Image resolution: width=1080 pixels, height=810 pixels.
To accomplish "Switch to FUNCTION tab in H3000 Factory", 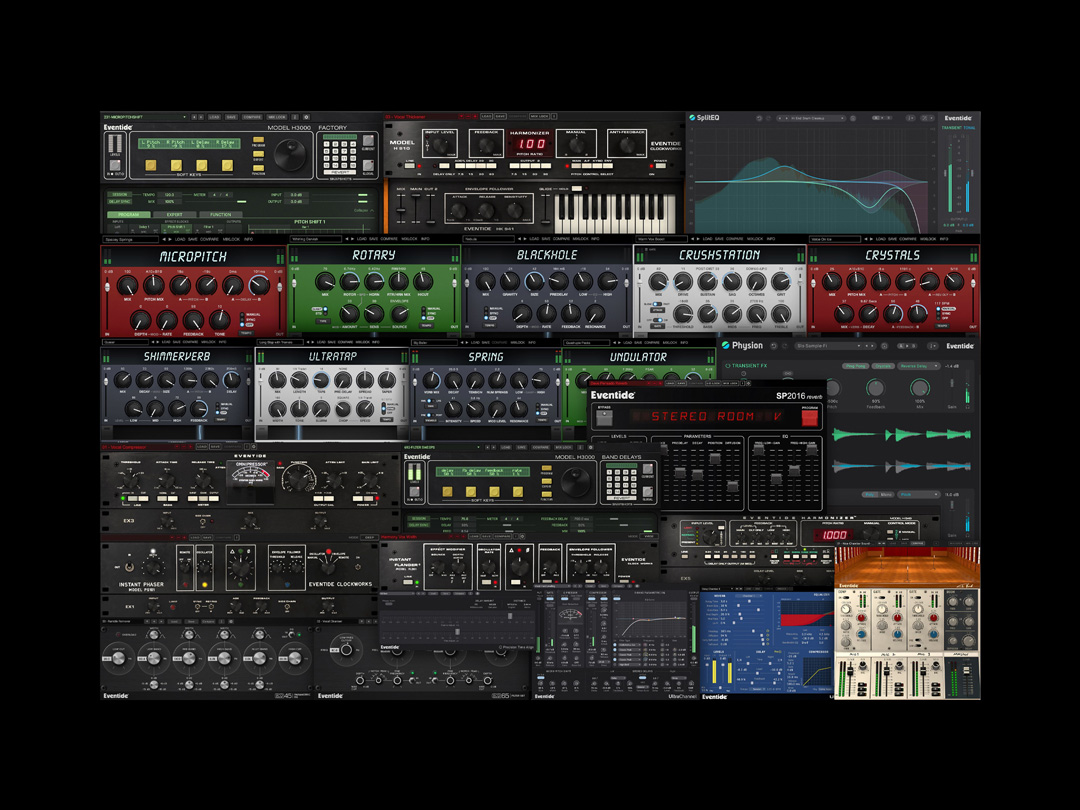I will tap(220, 214).
